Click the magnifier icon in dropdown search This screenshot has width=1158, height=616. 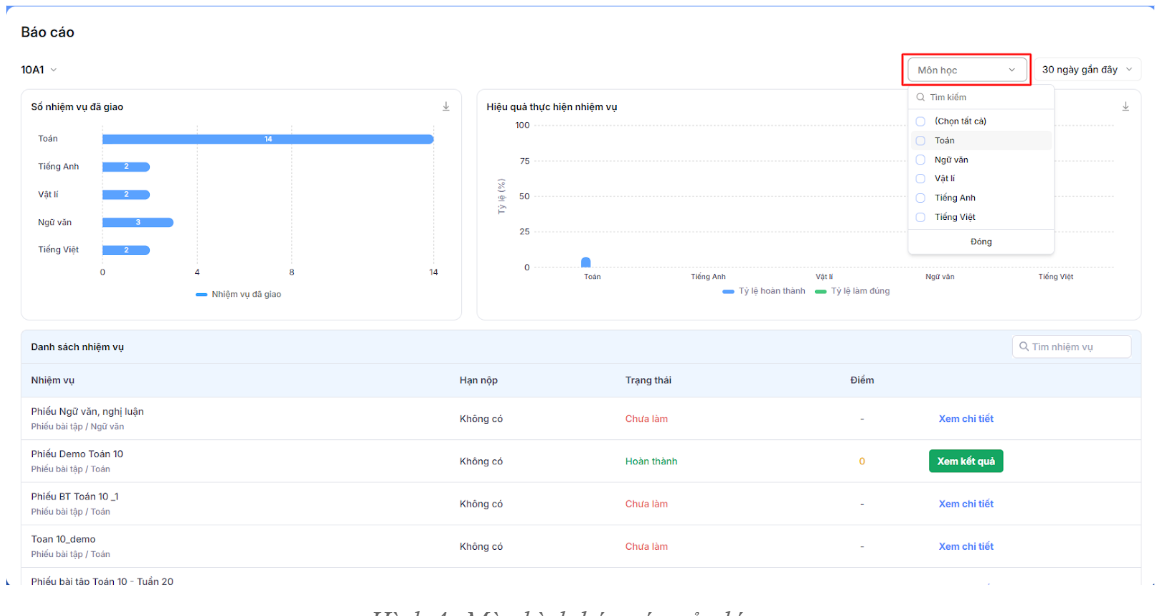click(x=921, y=98)
